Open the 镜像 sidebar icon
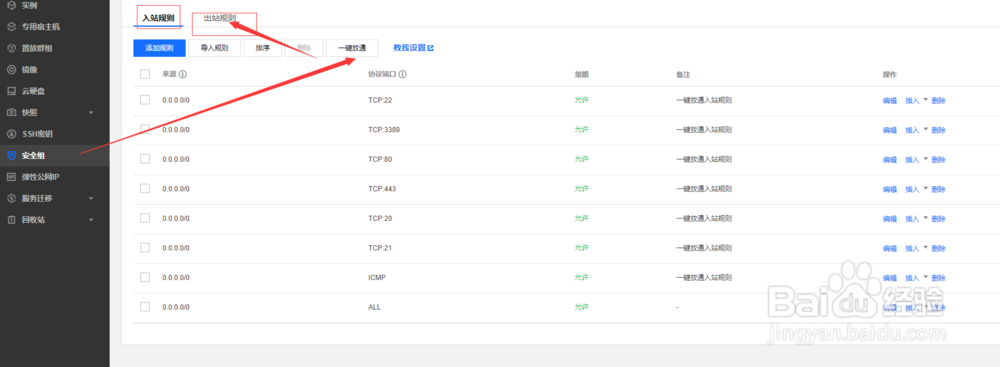 [11, 70]
